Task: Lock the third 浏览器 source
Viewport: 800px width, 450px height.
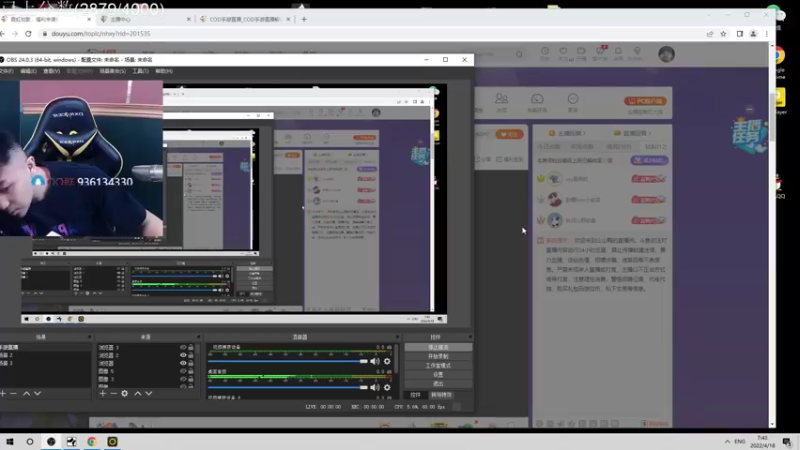Action: coord(191,363)
